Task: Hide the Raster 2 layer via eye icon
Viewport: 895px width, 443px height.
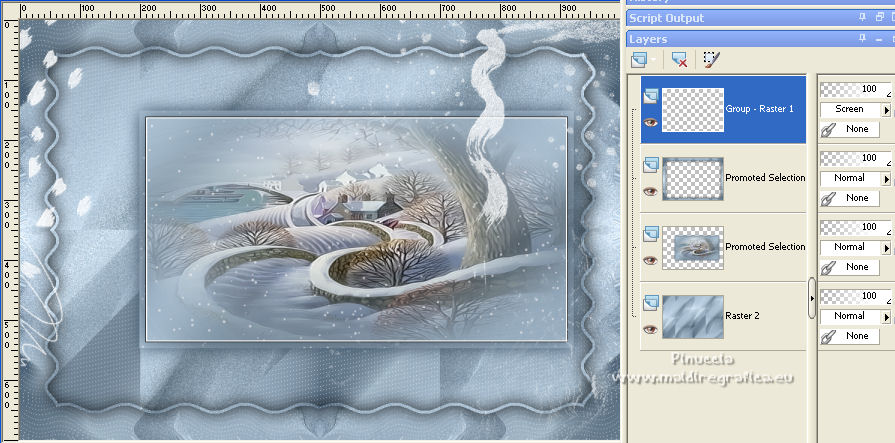Action: (651, 329)
